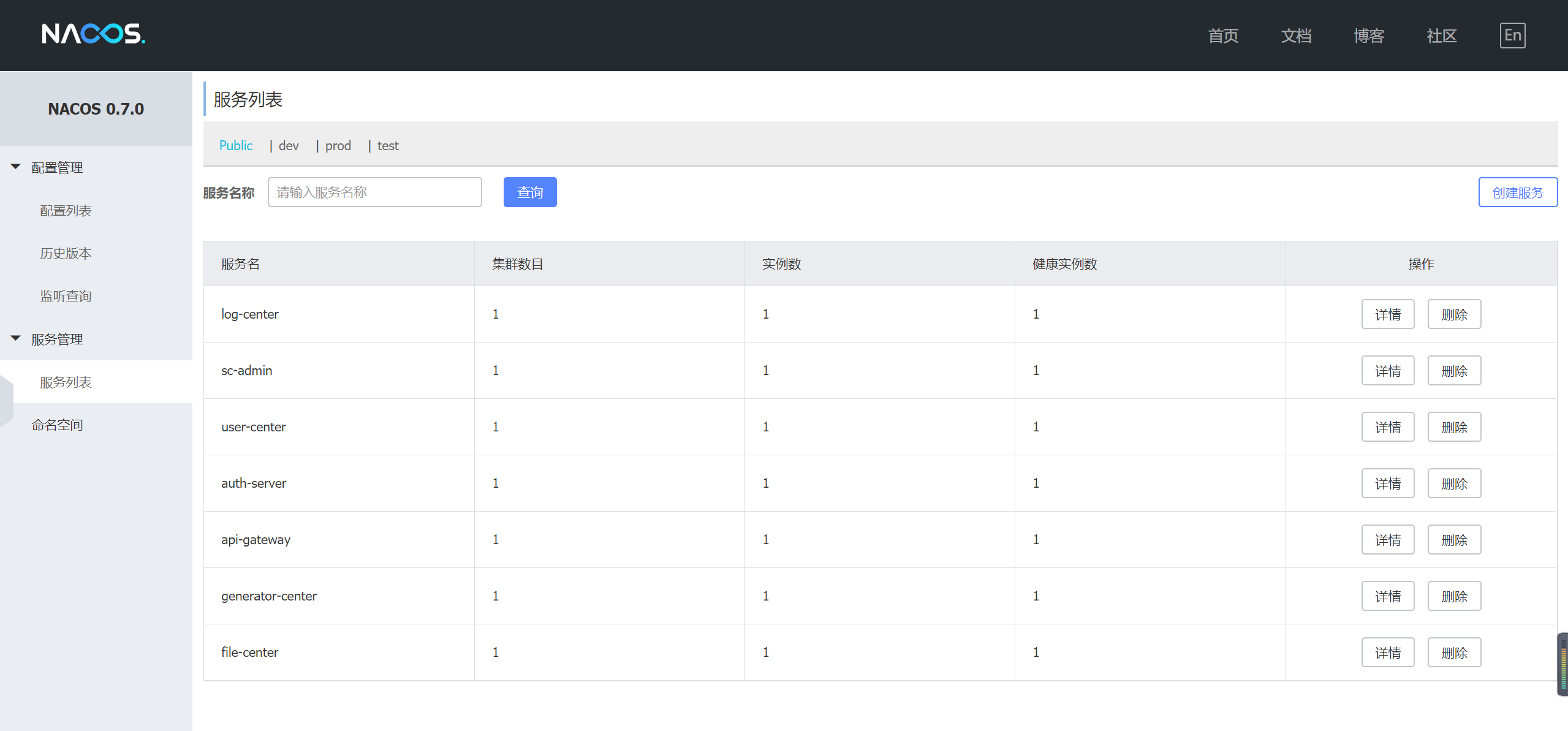The image size is (1568, 731).
Task: Open 详情 for log-center service
Action: [1387, 314]
